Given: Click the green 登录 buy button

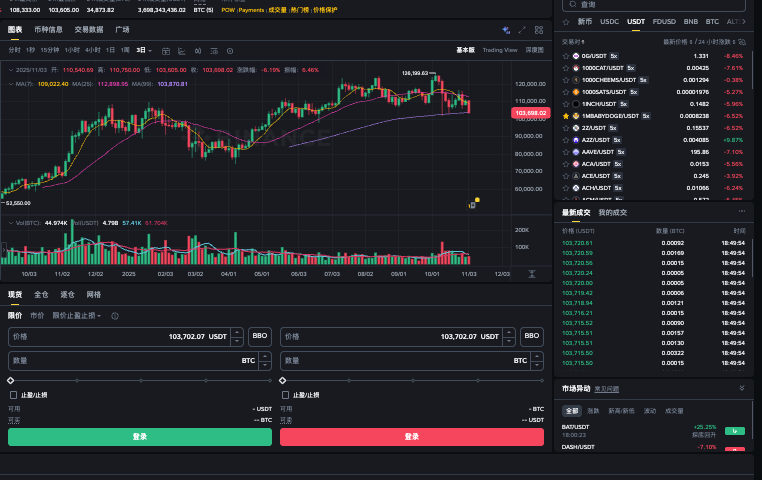Looking at the screenshot, I should point(140,437).
